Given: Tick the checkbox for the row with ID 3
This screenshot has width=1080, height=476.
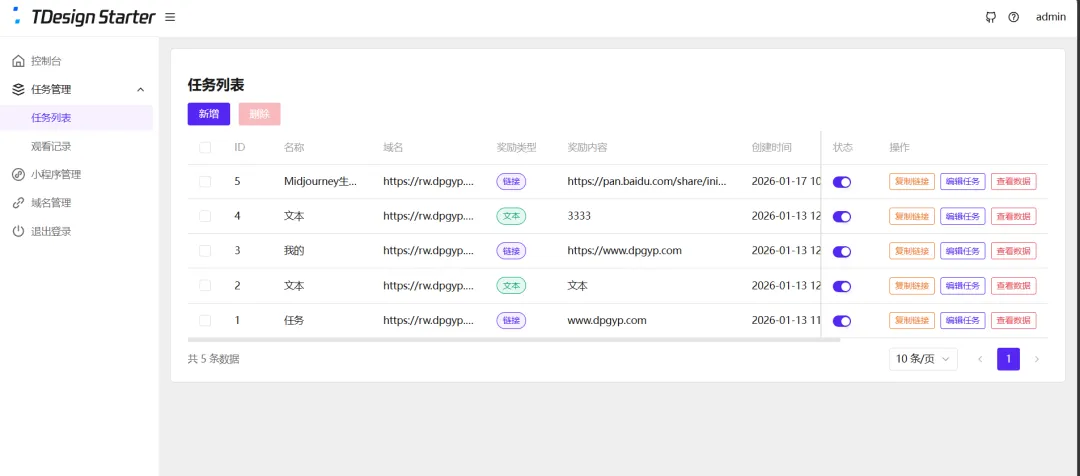Looking at the screenshot, I should (205, 251).
